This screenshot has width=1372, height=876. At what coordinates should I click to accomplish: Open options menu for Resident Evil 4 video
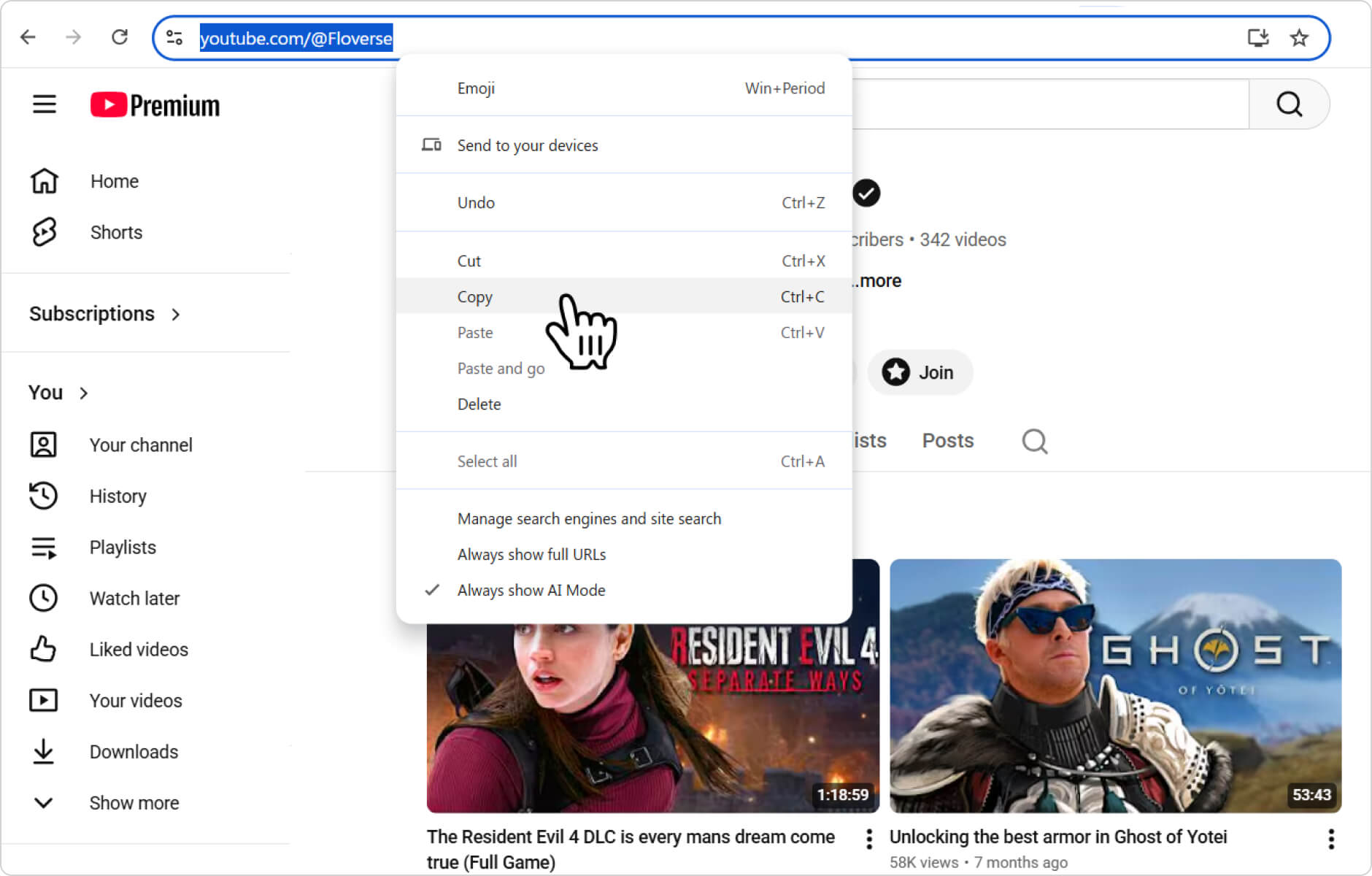click(x=868, y=839)
